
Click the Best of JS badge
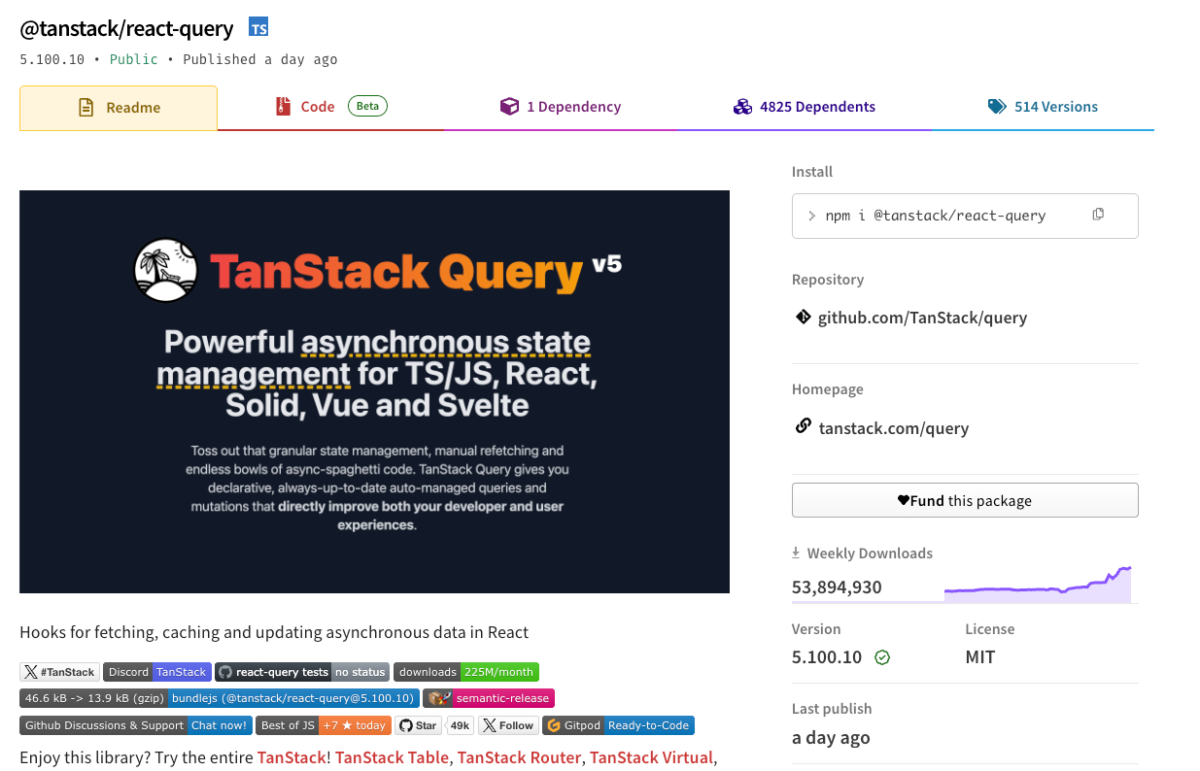click(324, 725)
